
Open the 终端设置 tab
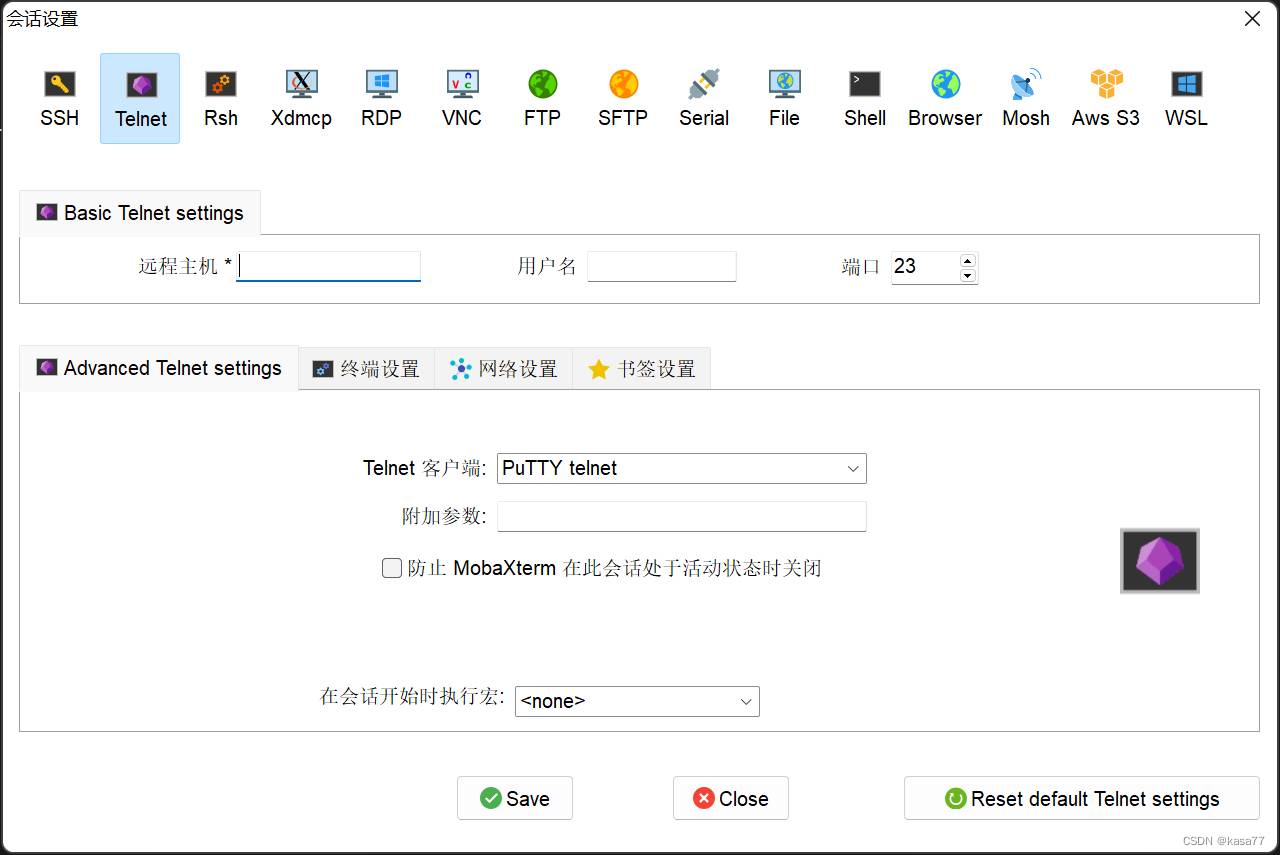click(367, 369)
